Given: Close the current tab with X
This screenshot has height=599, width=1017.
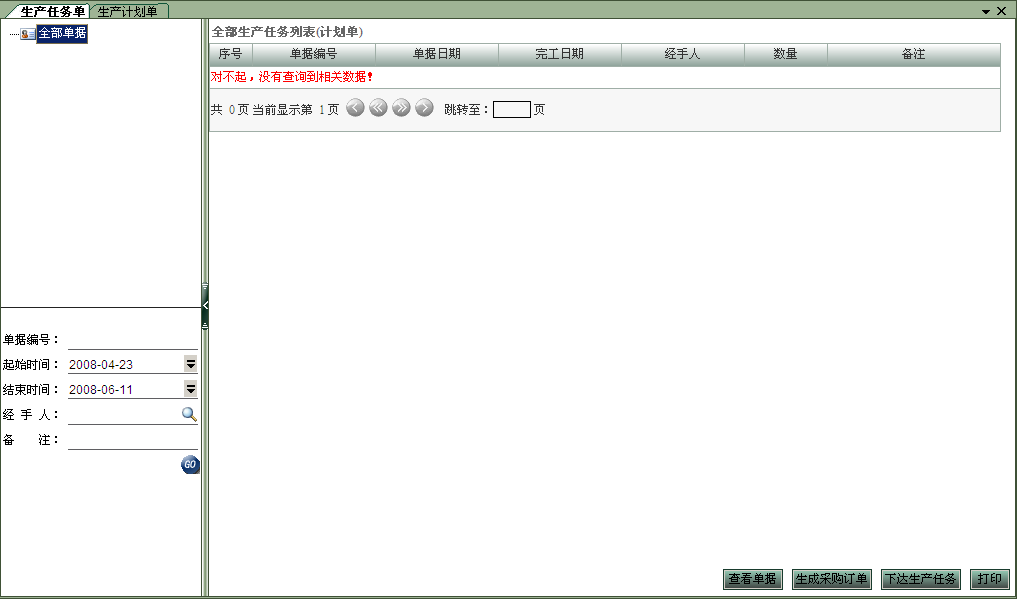Looking at the screenshot, I should pyautogui.click(x=1001, y=10).
